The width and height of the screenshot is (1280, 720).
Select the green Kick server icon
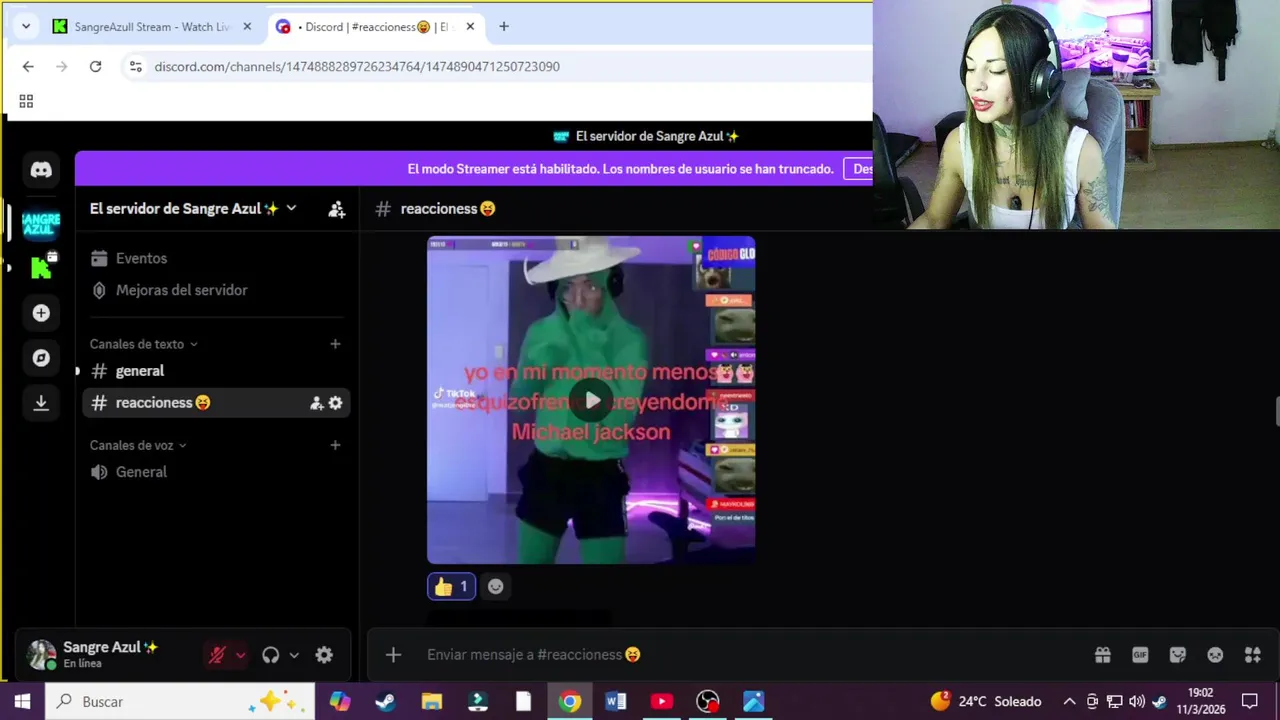coord(41,267)
